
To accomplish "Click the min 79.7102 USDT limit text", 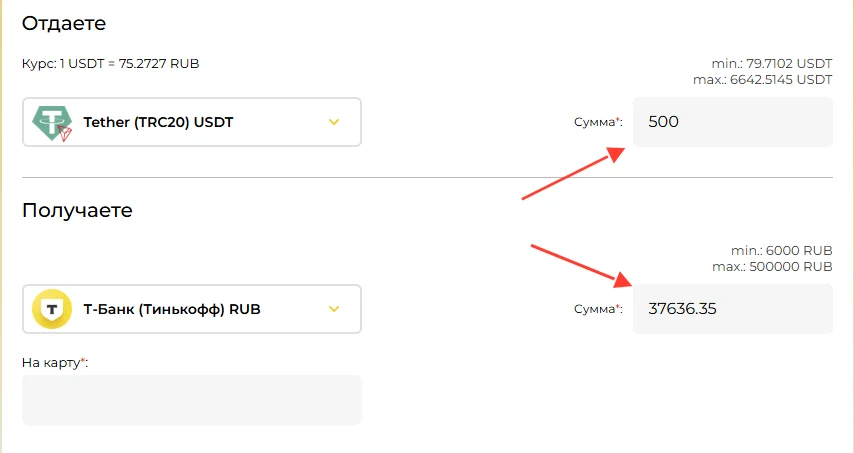I will [x=772, y=64].
